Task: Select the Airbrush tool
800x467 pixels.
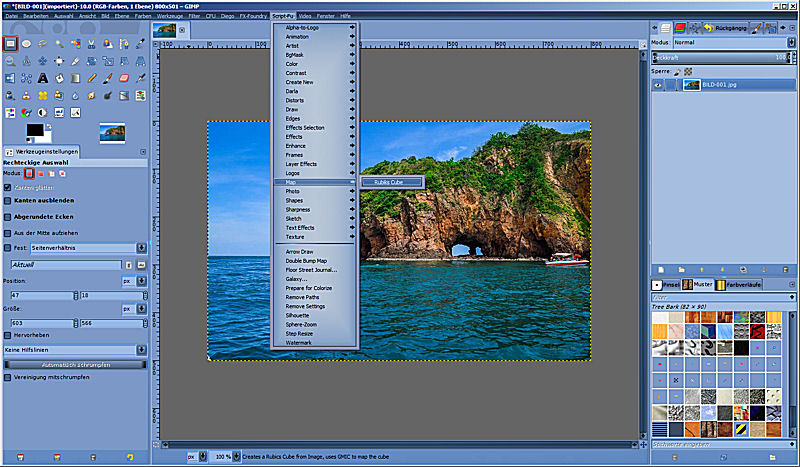Action: pyautogui.click(x=141, y=78)
